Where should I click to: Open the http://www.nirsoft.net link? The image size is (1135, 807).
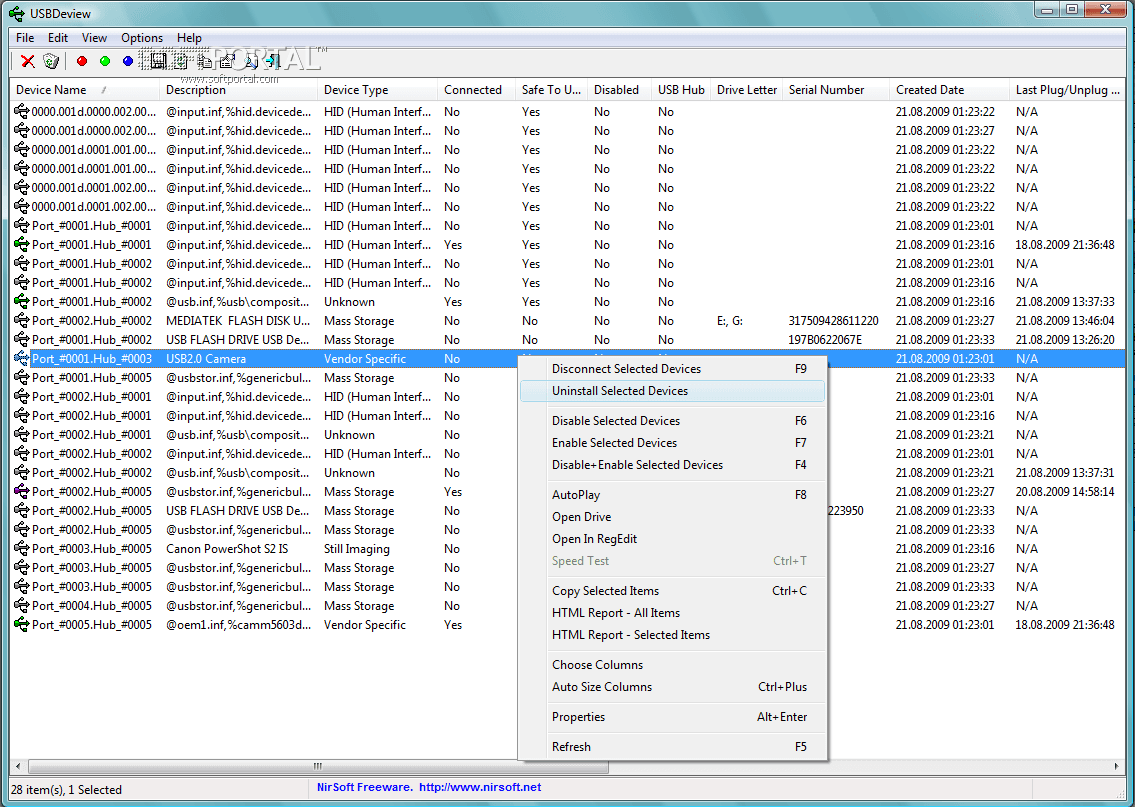pos(480,787)
